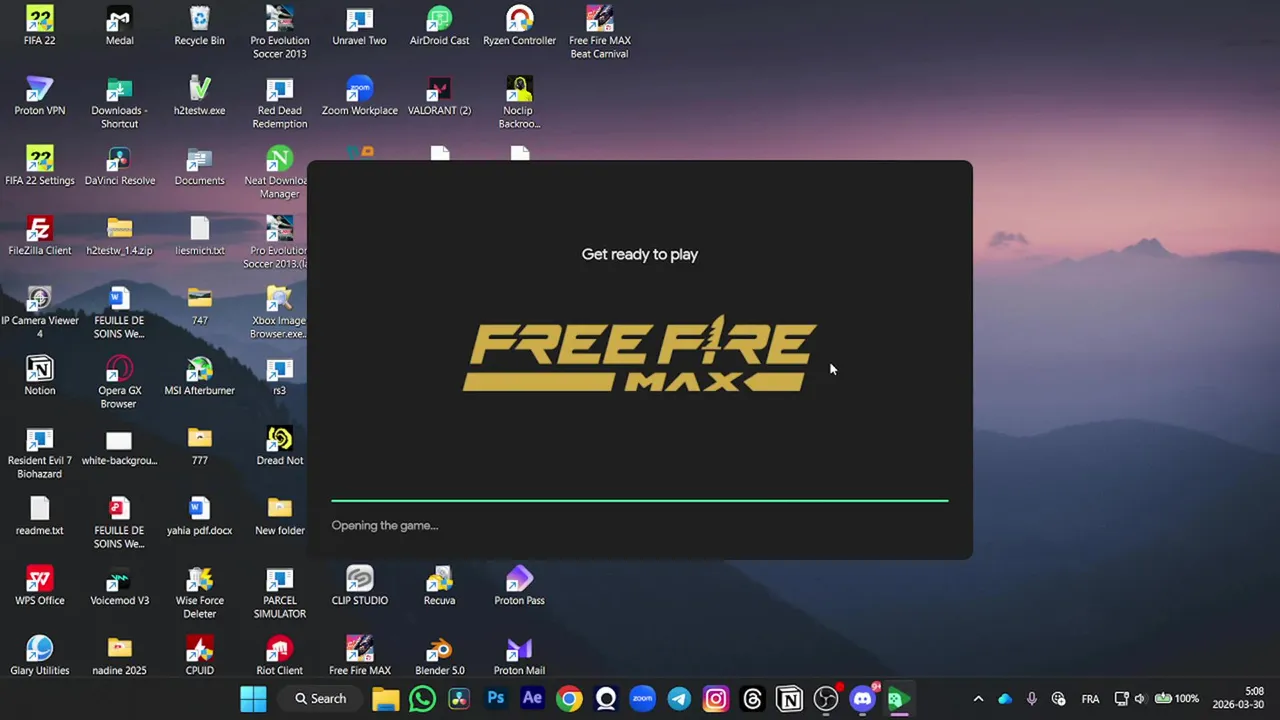1280x720 pixels.
Task: Open WhatsApp from the taskbar
Action: point(422,699)
